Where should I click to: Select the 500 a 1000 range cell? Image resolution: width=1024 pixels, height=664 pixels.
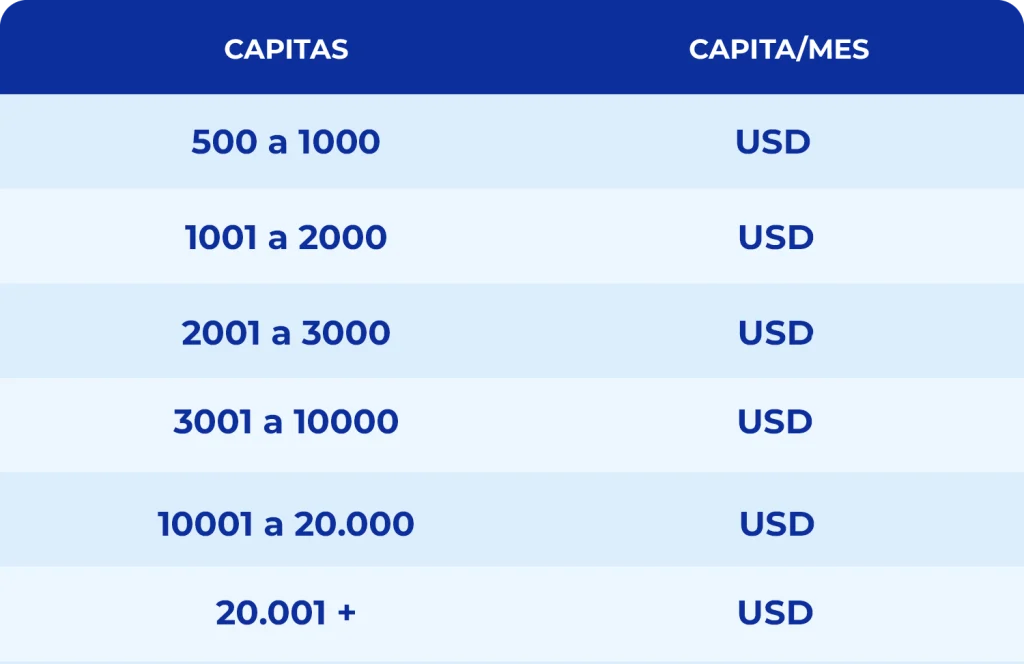[x=286, y=142]
